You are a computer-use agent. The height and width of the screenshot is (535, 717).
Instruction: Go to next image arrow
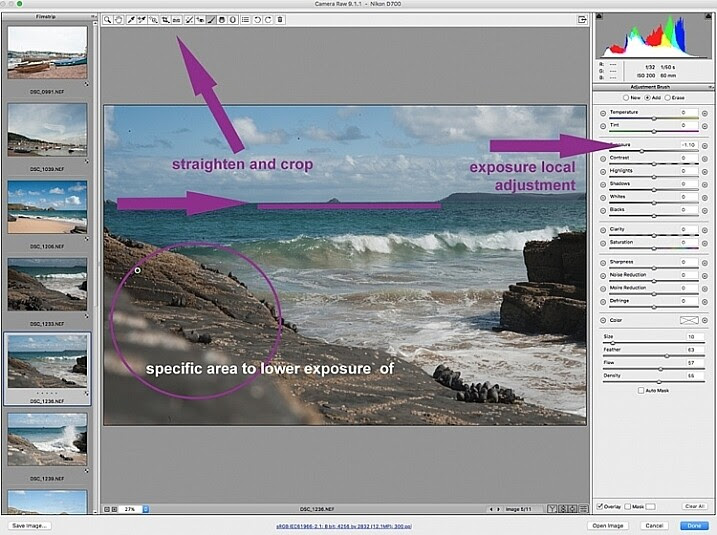click(x=498, y=509)
